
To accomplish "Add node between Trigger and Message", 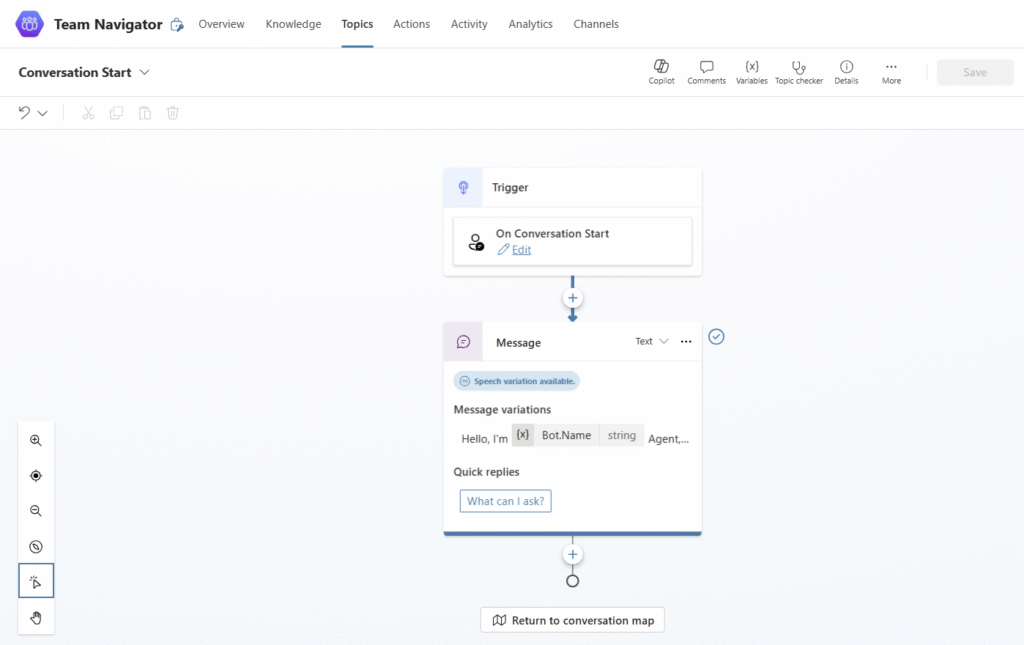I will pyautogui.click(x=573, y=298).
